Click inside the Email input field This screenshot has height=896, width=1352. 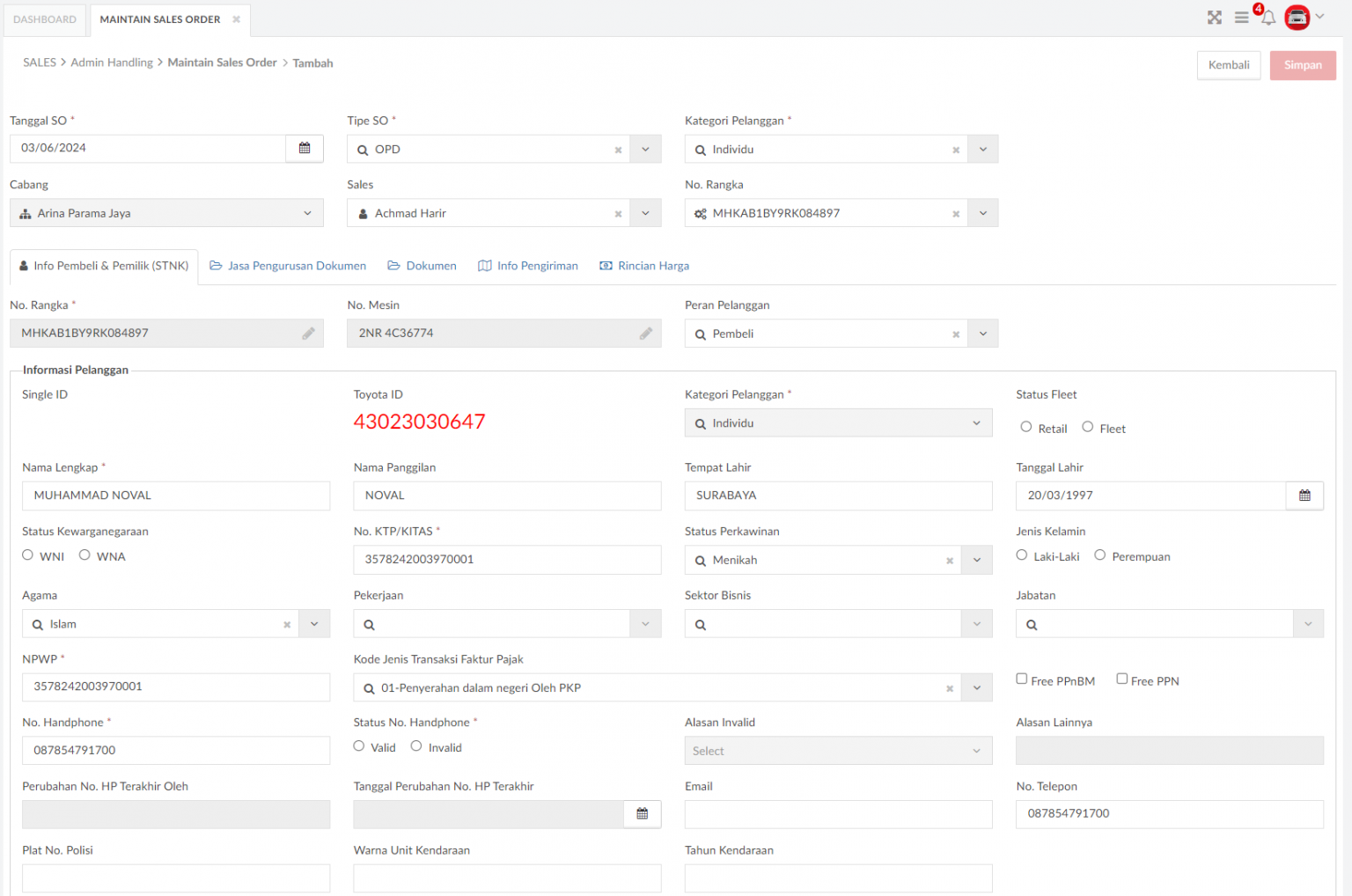tap(836, 814)
